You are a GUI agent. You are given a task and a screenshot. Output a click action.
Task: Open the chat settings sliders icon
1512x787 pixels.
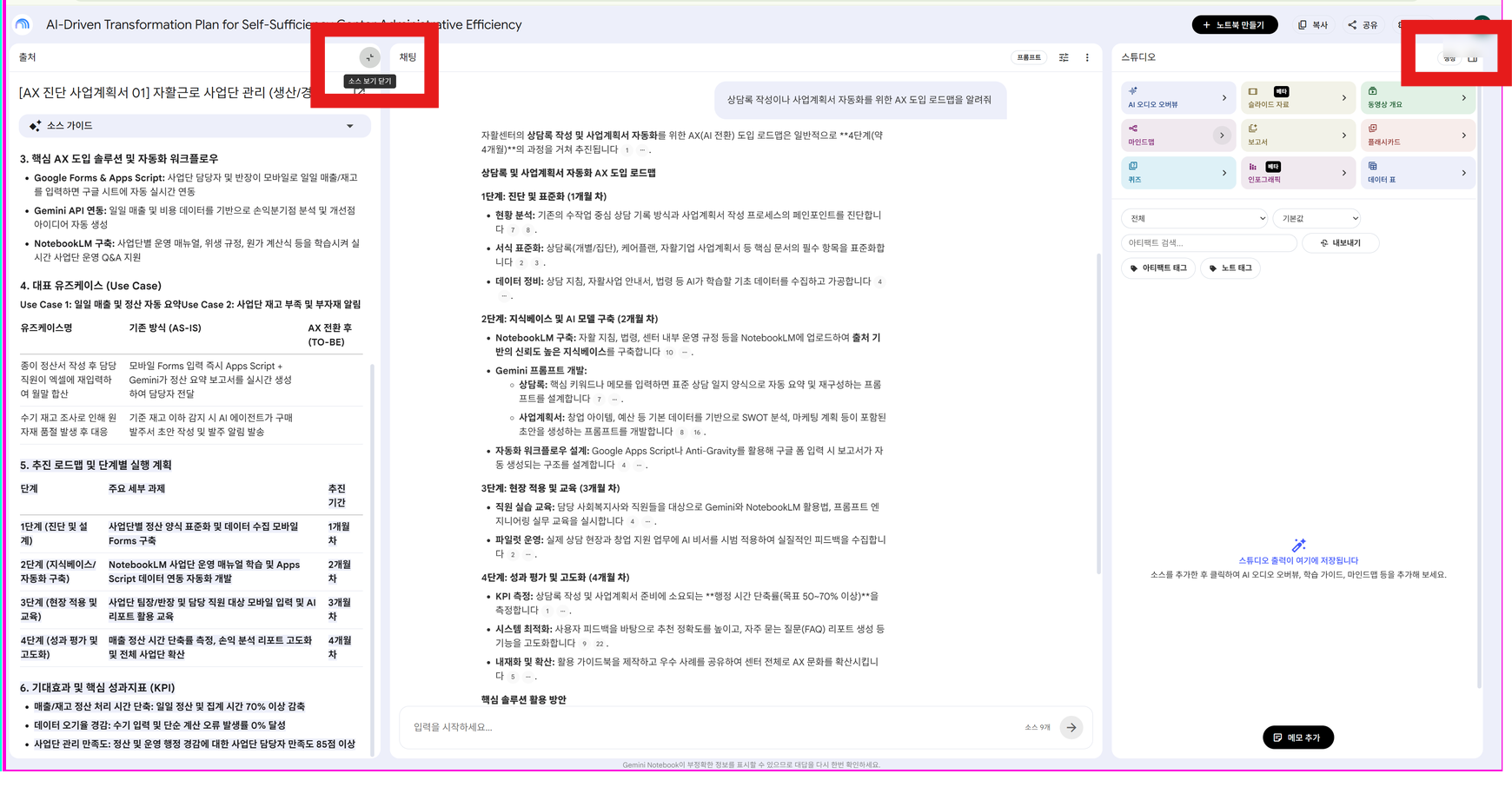click(x=1064, y=57)
